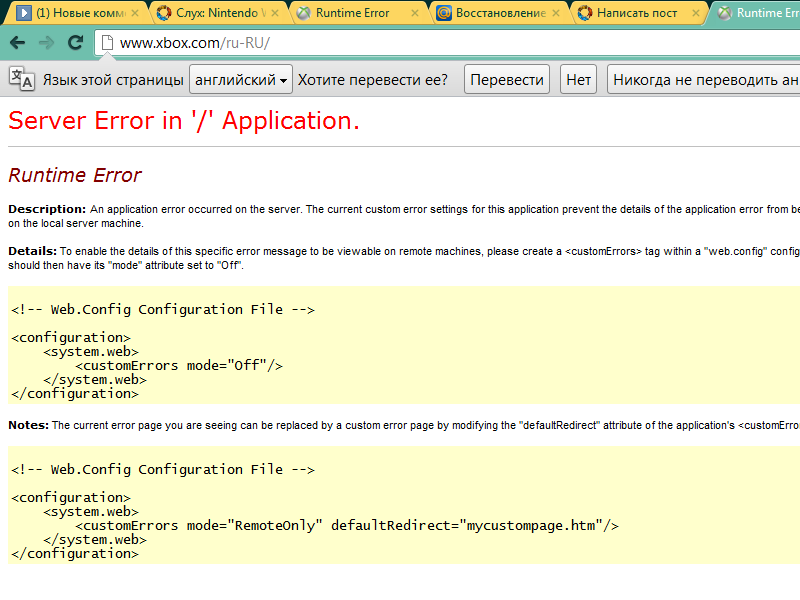Go back with the browser back arrow
Screen dimensions: 800x600
(17, 43)
